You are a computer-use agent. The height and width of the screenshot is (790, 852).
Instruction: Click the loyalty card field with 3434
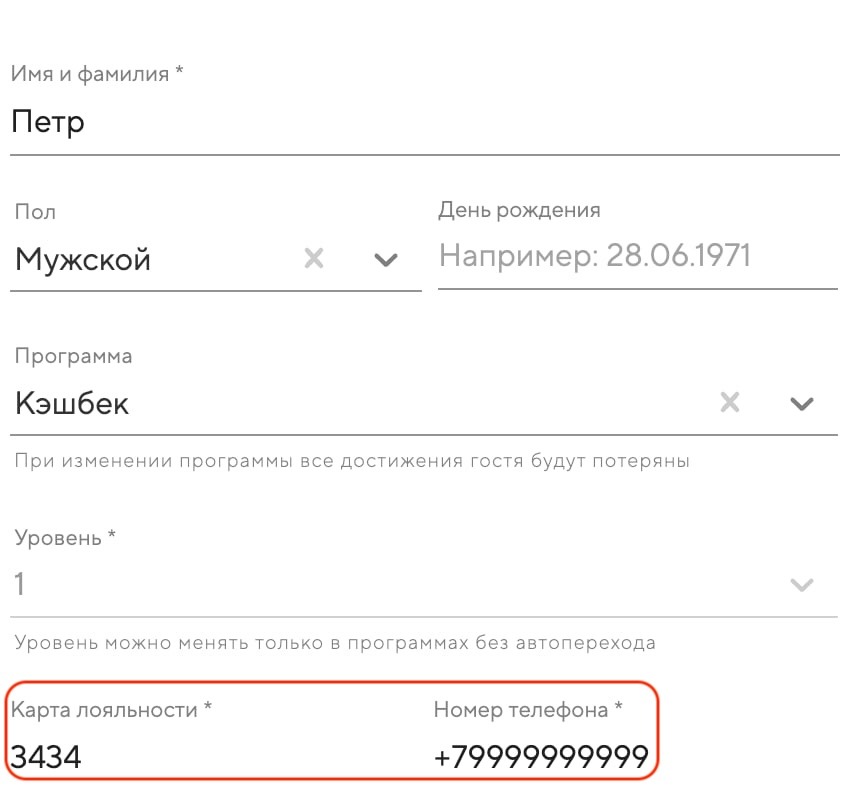click(200, 756)
